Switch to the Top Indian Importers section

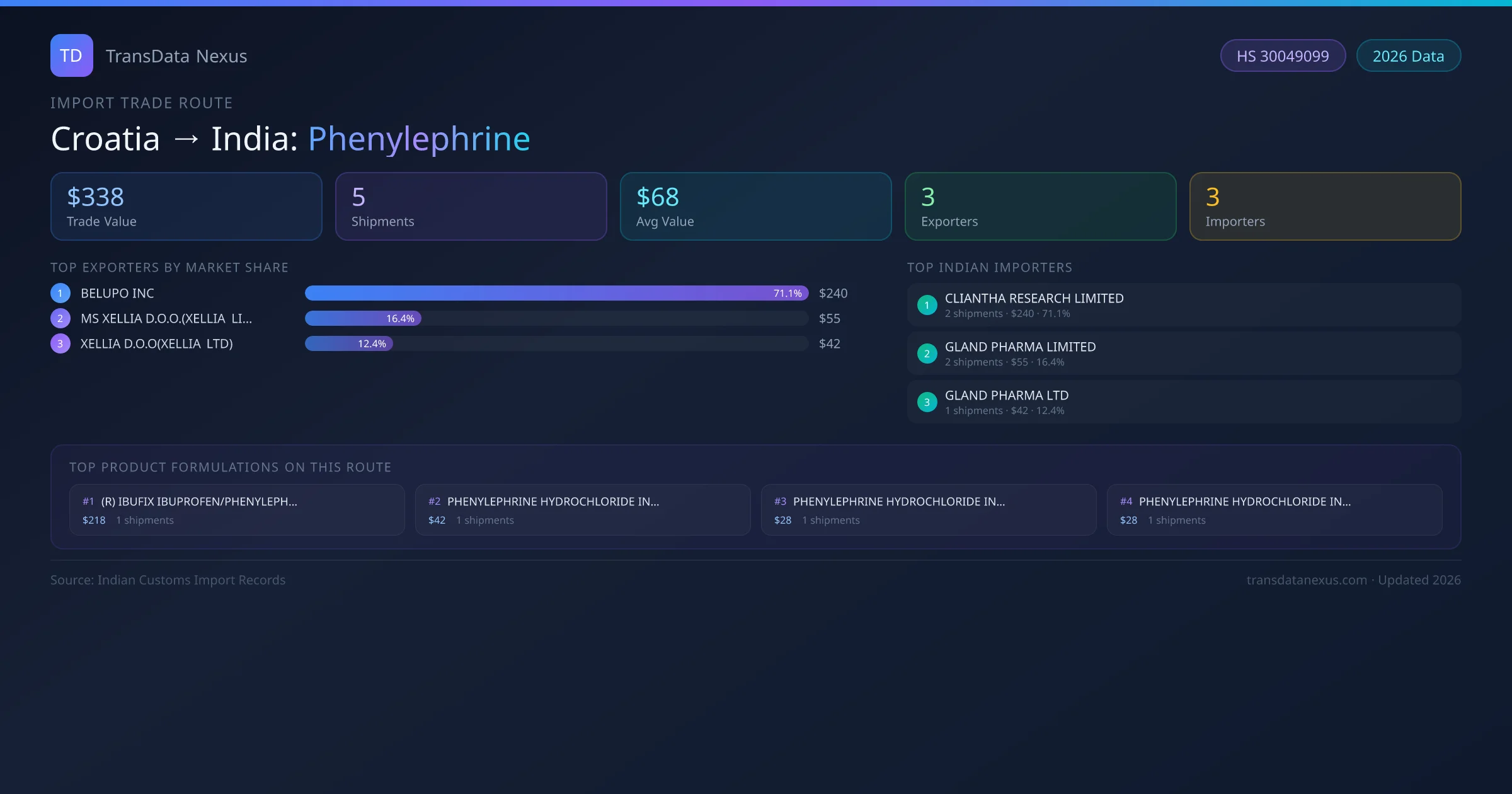tap(990, 267)
